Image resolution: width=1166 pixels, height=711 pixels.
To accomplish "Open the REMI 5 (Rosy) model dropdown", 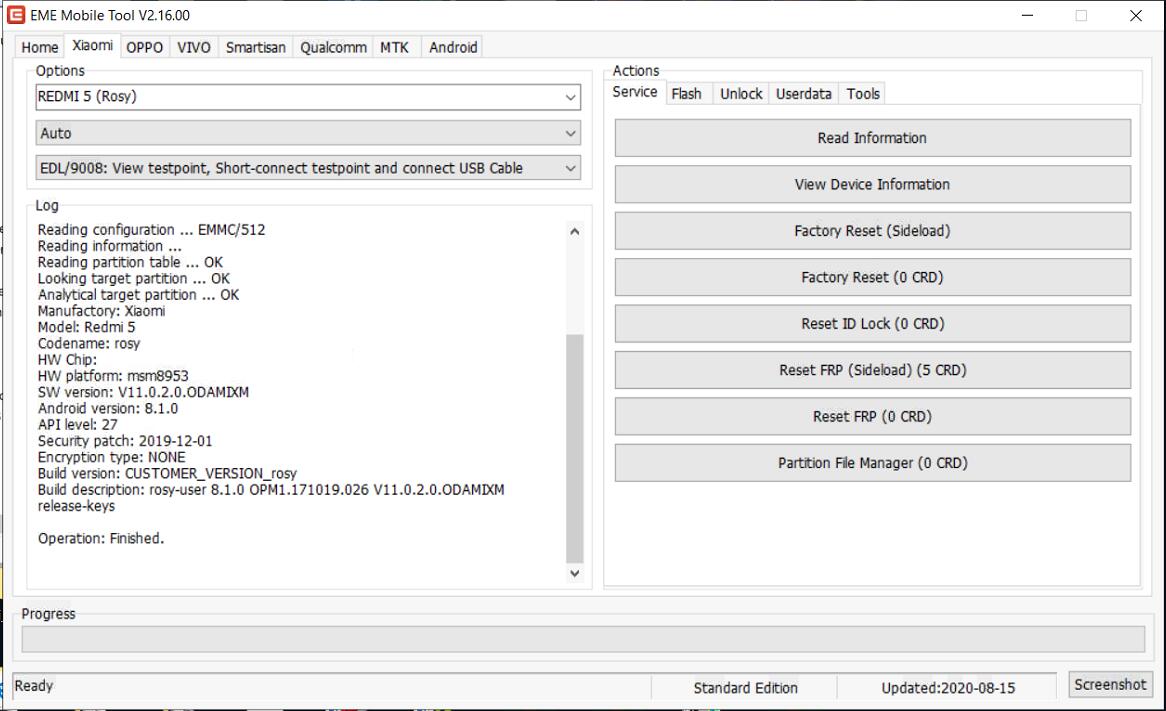I will coord(308,98).
